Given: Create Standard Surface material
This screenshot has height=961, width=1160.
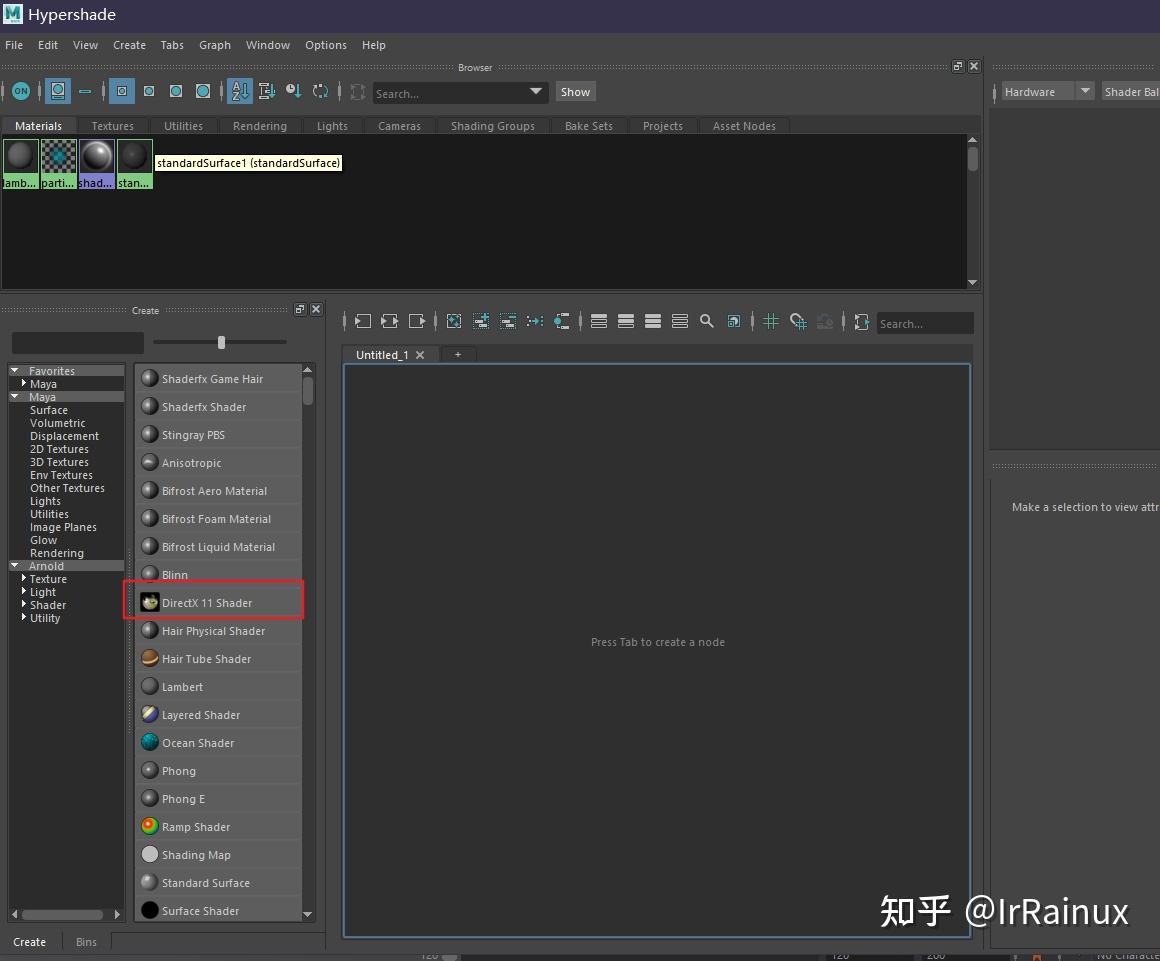Looking at the screenshot, I should click(219, 883).
